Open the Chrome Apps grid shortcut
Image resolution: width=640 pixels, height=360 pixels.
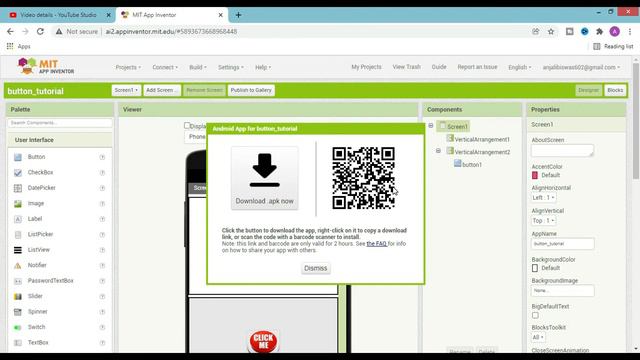point(18,47)
